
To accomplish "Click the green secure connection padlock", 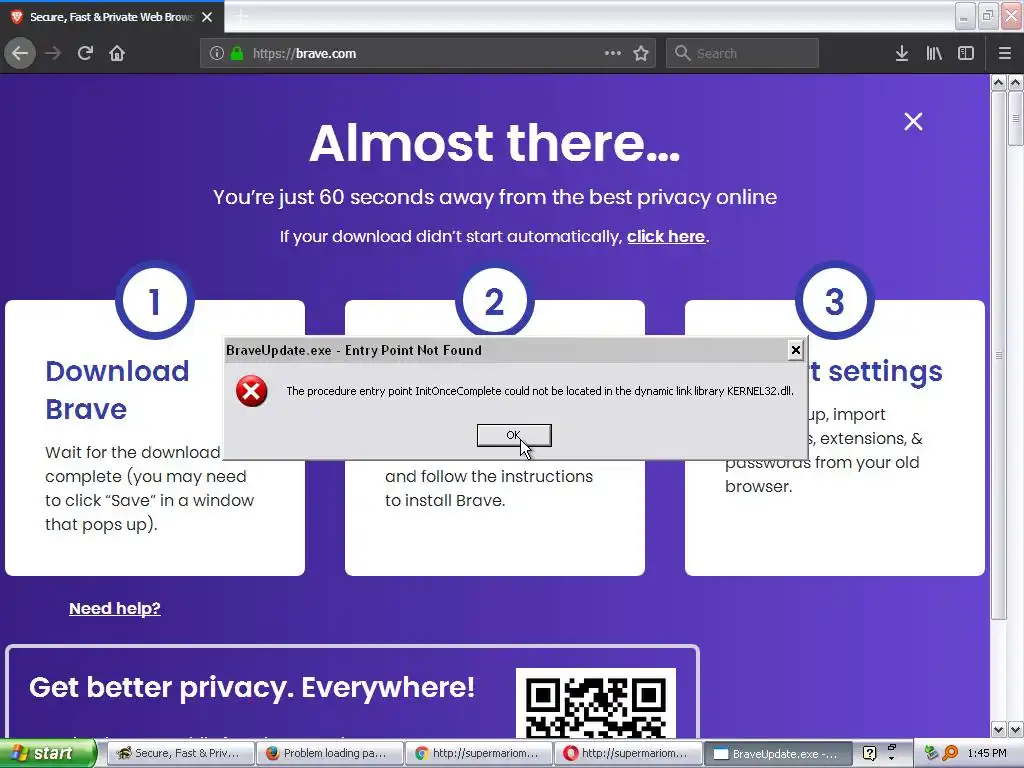I will click(237, 54).
